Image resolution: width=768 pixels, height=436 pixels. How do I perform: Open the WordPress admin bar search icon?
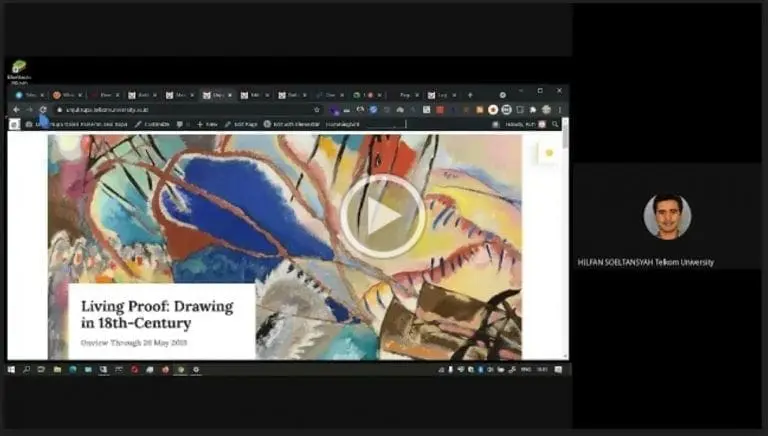pos(555,124)
